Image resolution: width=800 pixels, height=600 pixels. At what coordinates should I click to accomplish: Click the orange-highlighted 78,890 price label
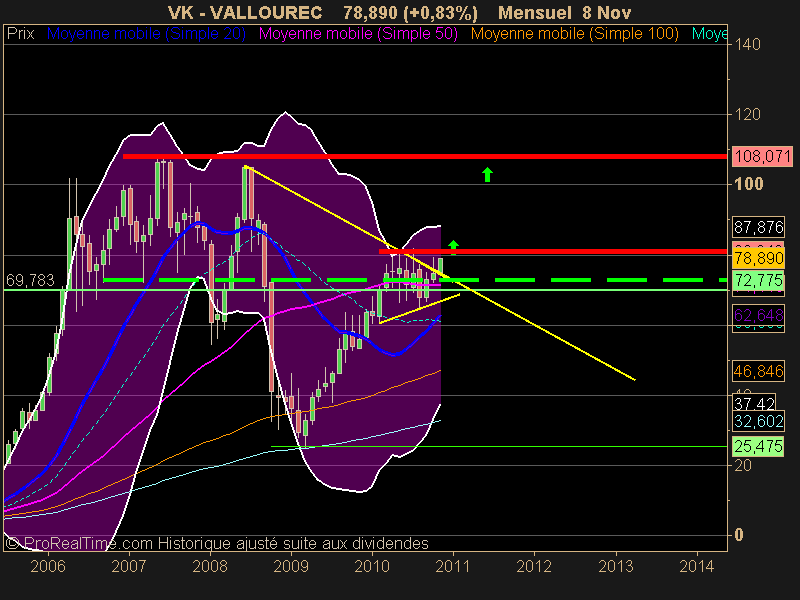(758, 258)
